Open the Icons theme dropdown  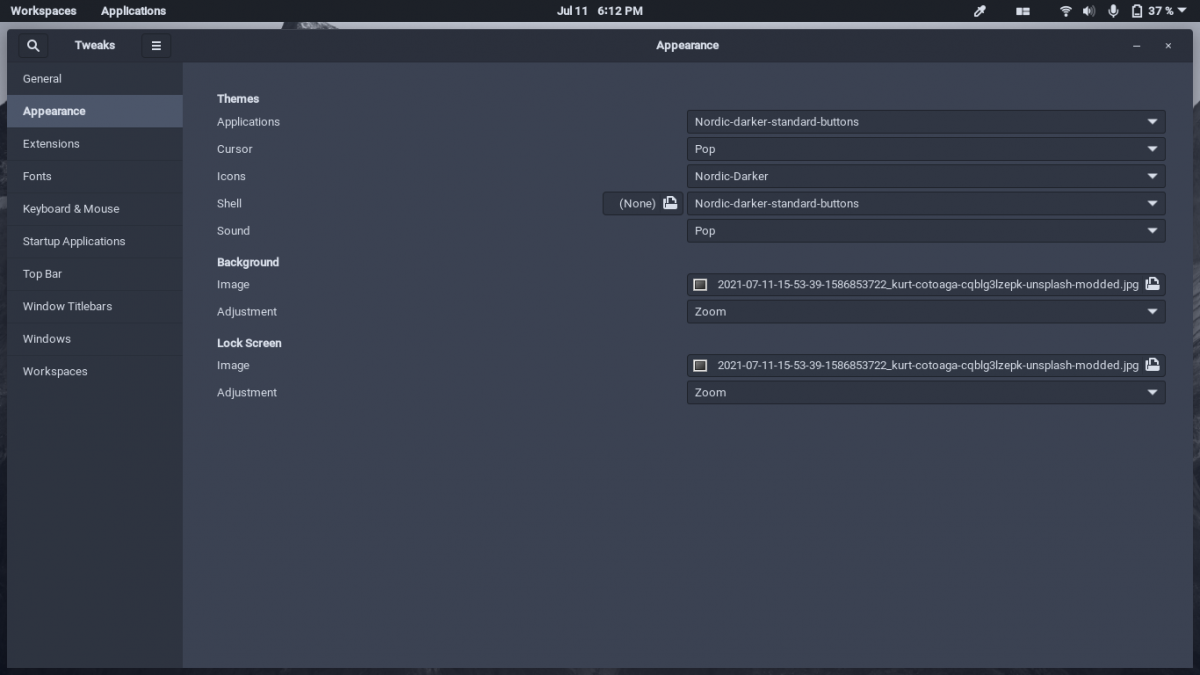925,176
